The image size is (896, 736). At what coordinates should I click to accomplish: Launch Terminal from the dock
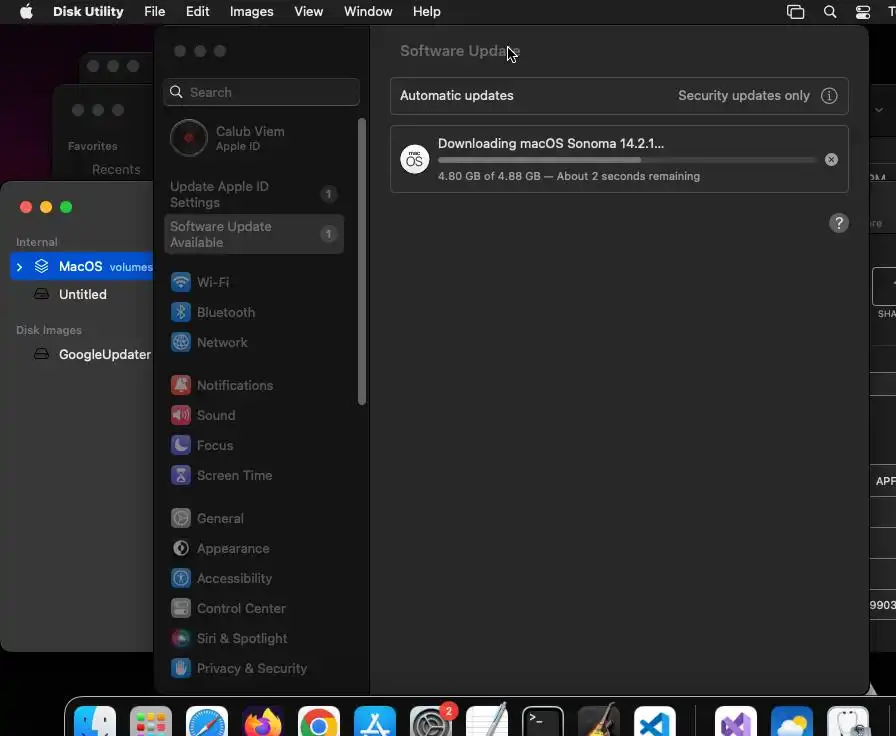coord(543,721)
